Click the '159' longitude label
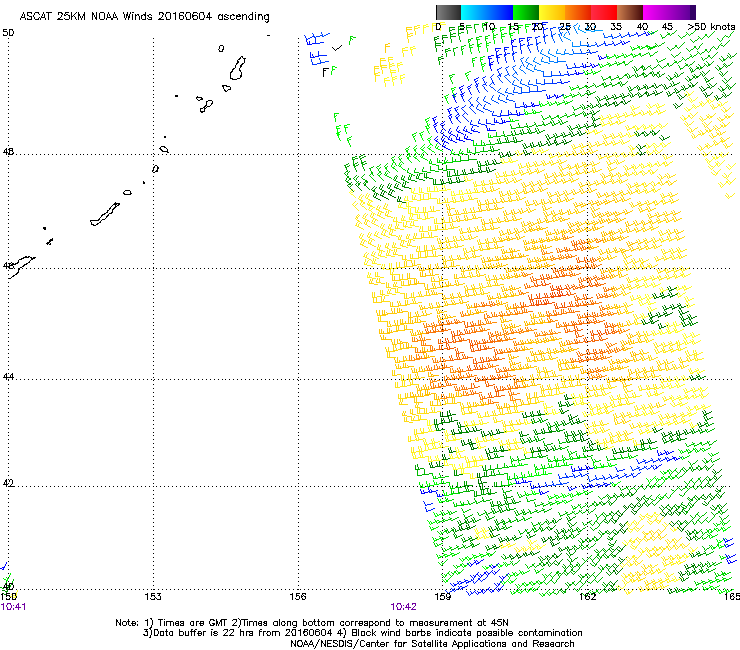Screen dimensions: 740x650 pos(443,597)
